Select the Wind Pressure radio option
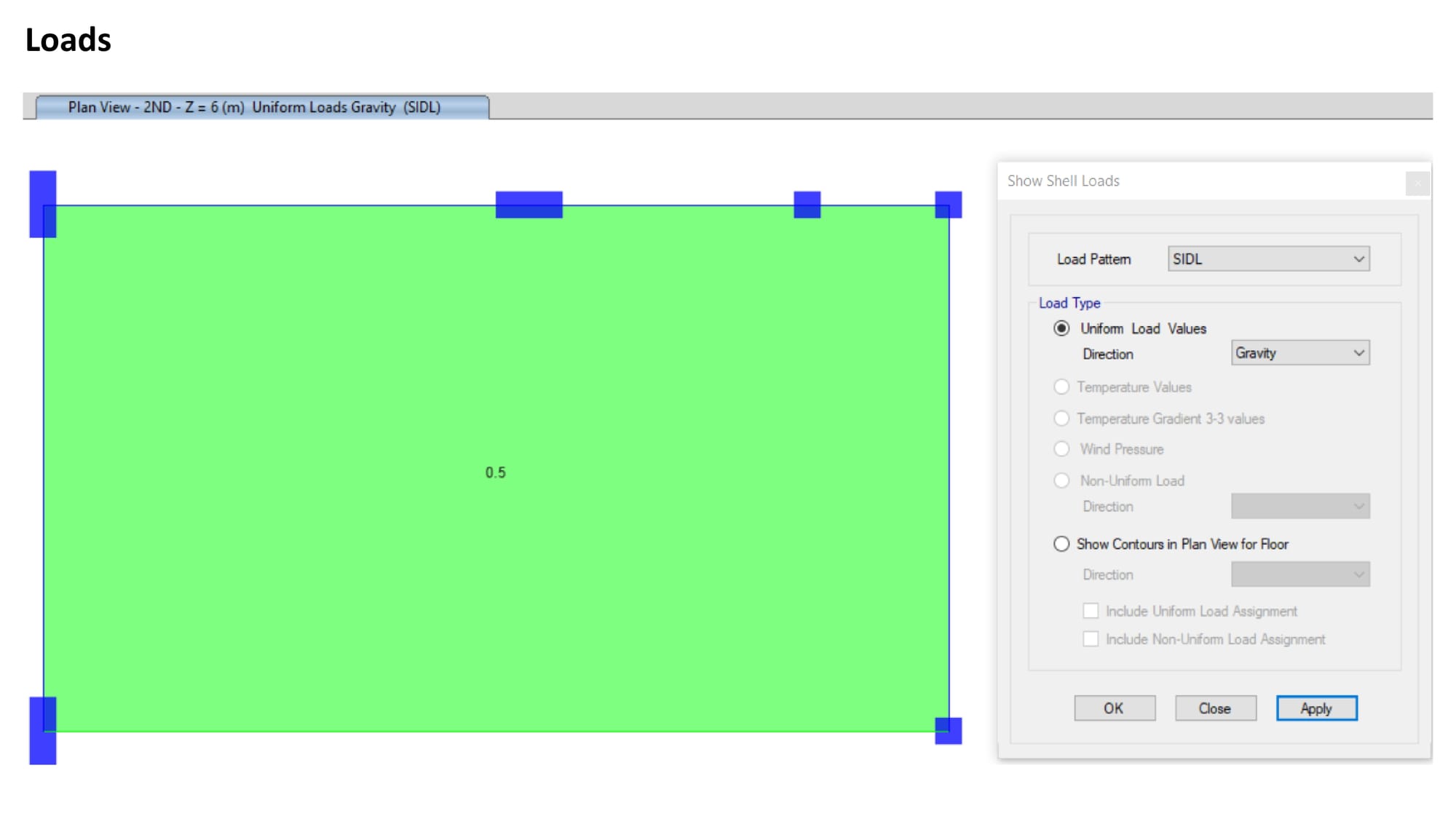The image size is (1456, 819). [1061, 449]
